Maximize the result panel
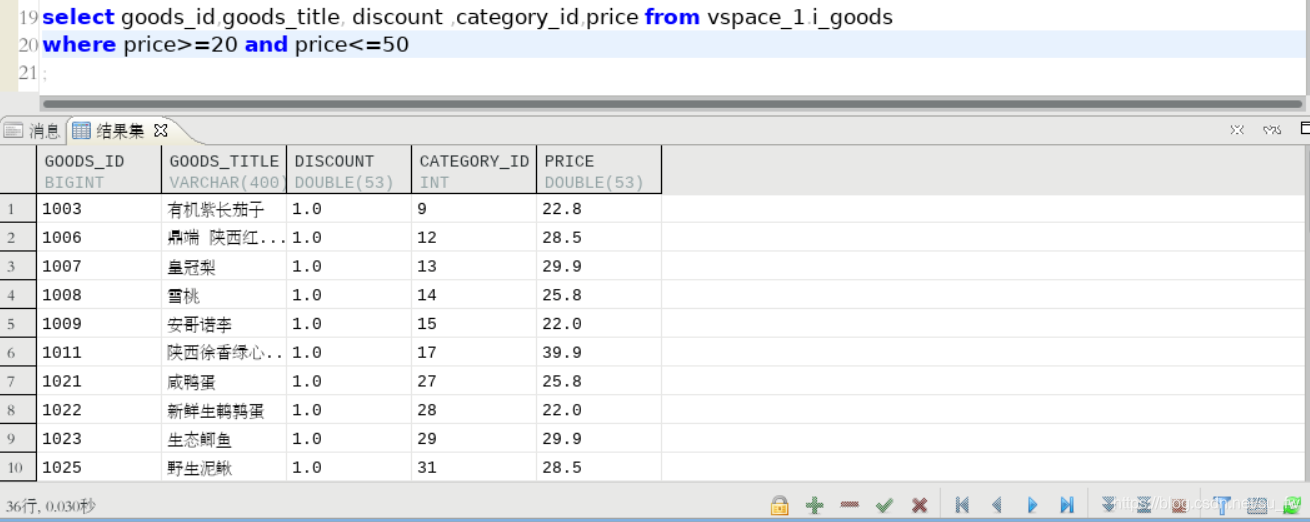 point(1304,129)
